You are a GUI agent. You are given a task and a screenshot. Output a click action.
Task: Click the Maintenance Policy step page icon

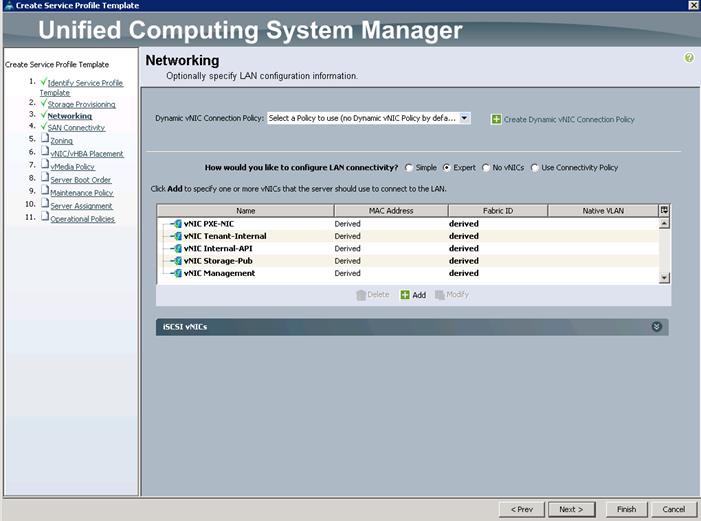tap(45, 190)
